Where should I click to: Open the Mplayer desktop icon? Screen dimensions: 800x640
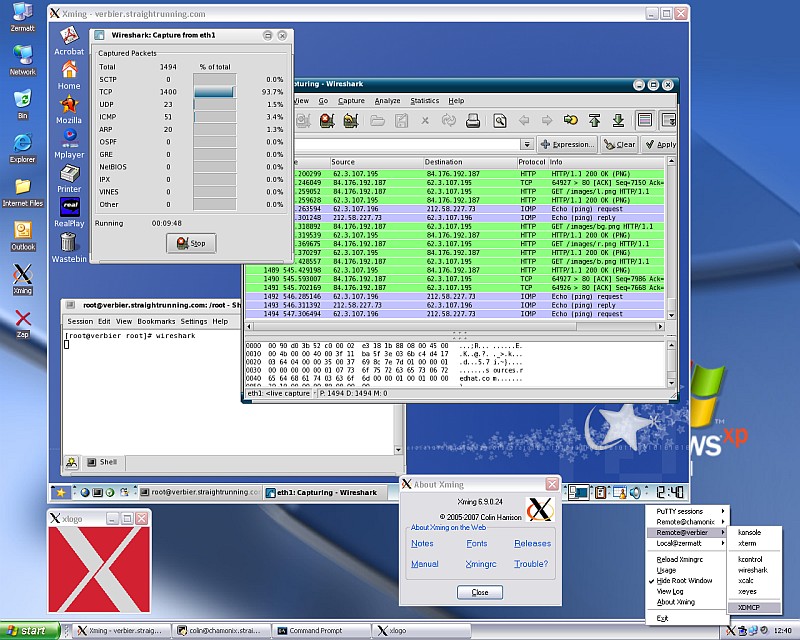[x=69, y=144]
